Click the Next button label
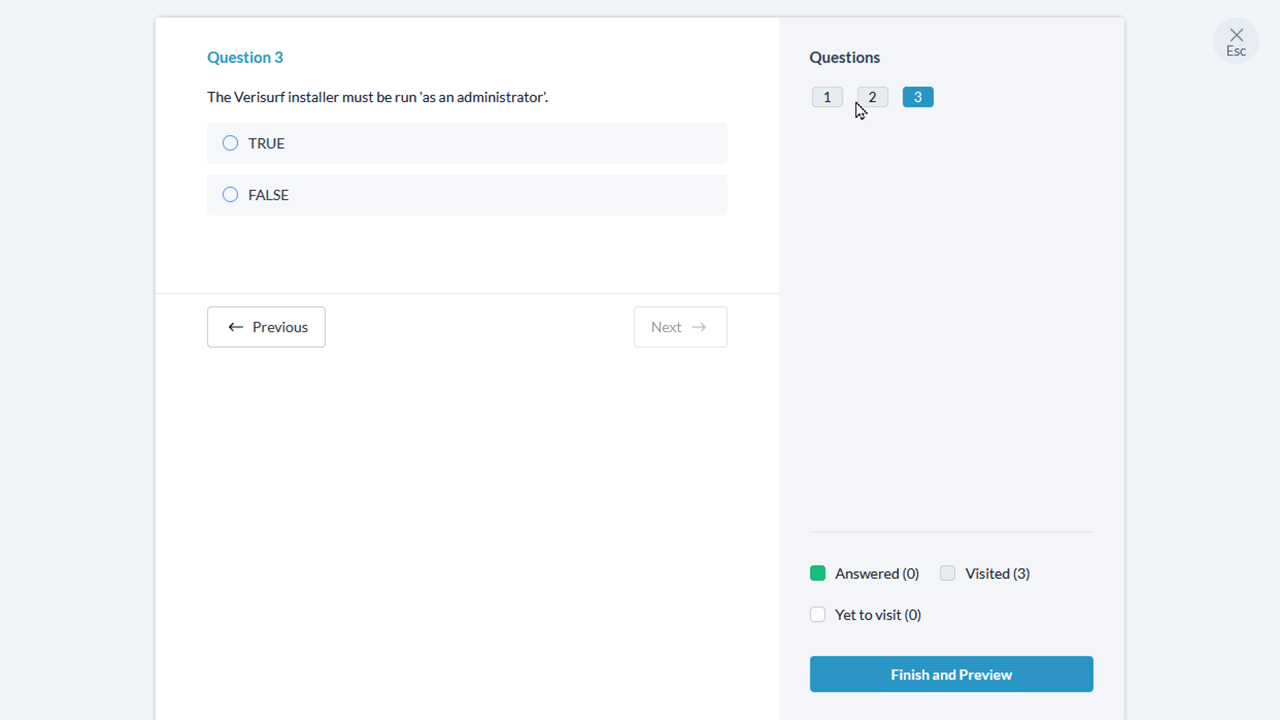 (666, 327)
